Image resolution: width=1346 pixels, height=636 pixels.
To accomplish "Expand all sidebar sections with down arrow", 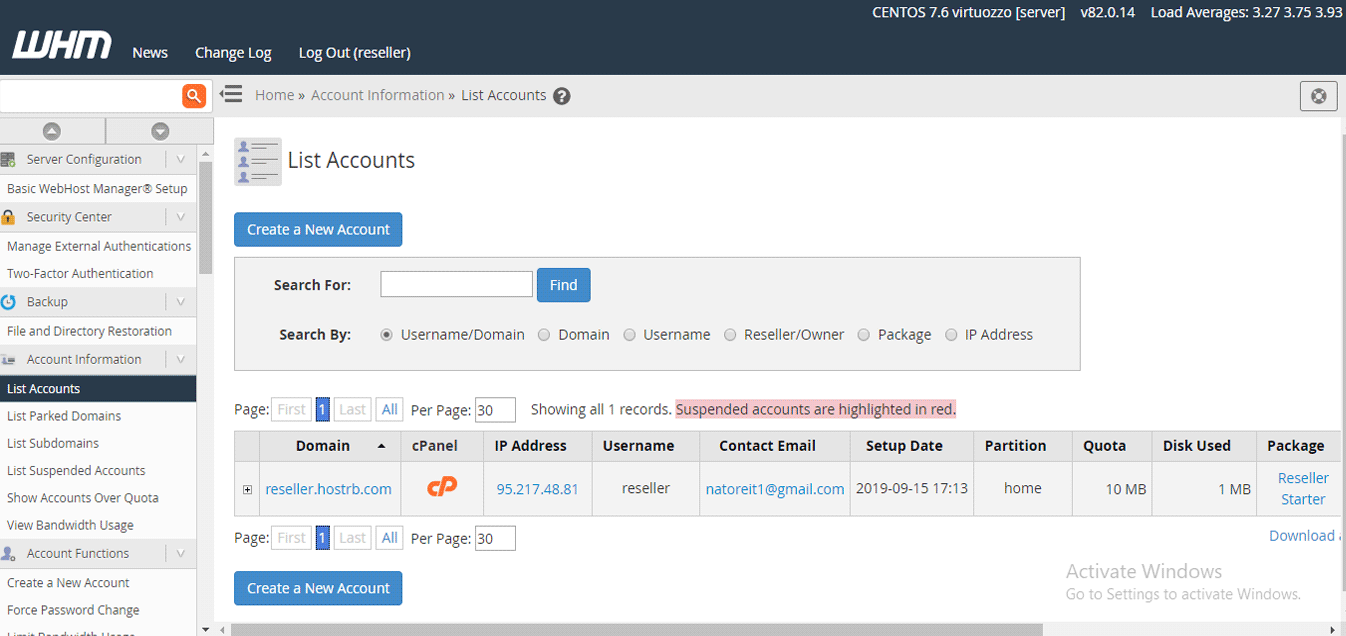I will pyautogui.click(x=160, y=131).
